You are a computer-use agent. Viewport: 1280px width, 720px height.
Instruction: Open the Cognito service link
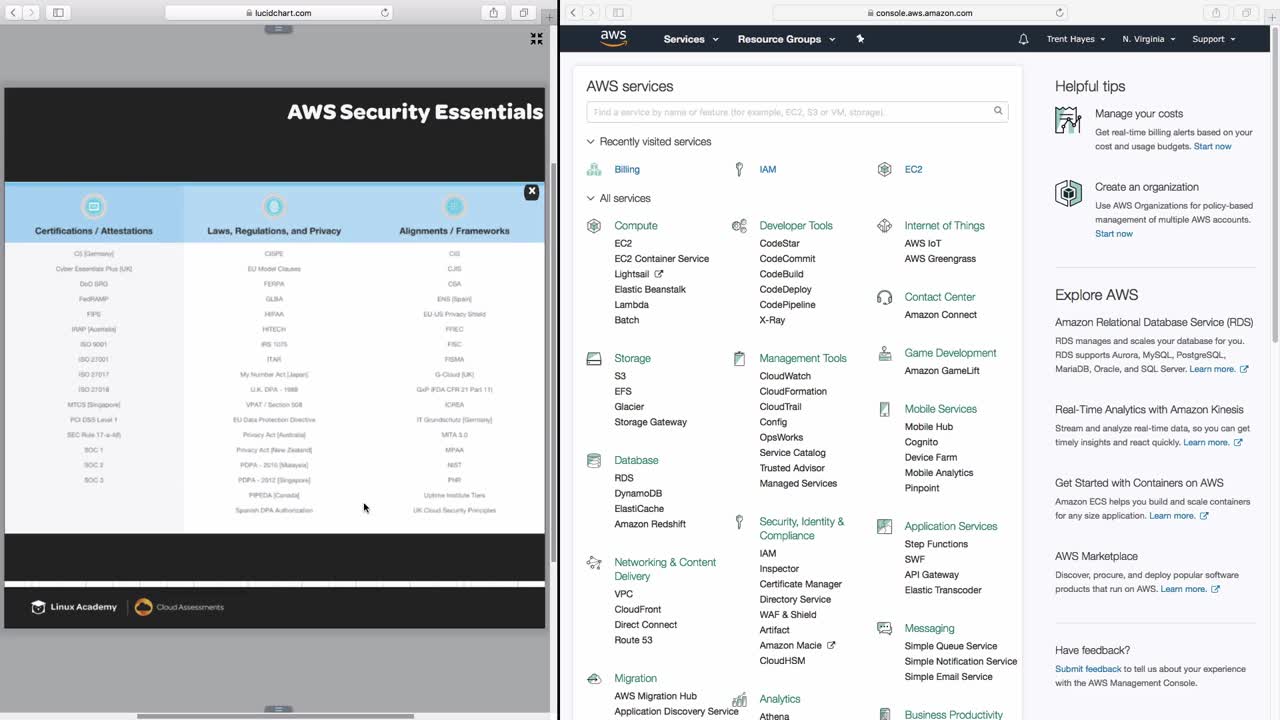pyautogui.click(x=921, y=442)
